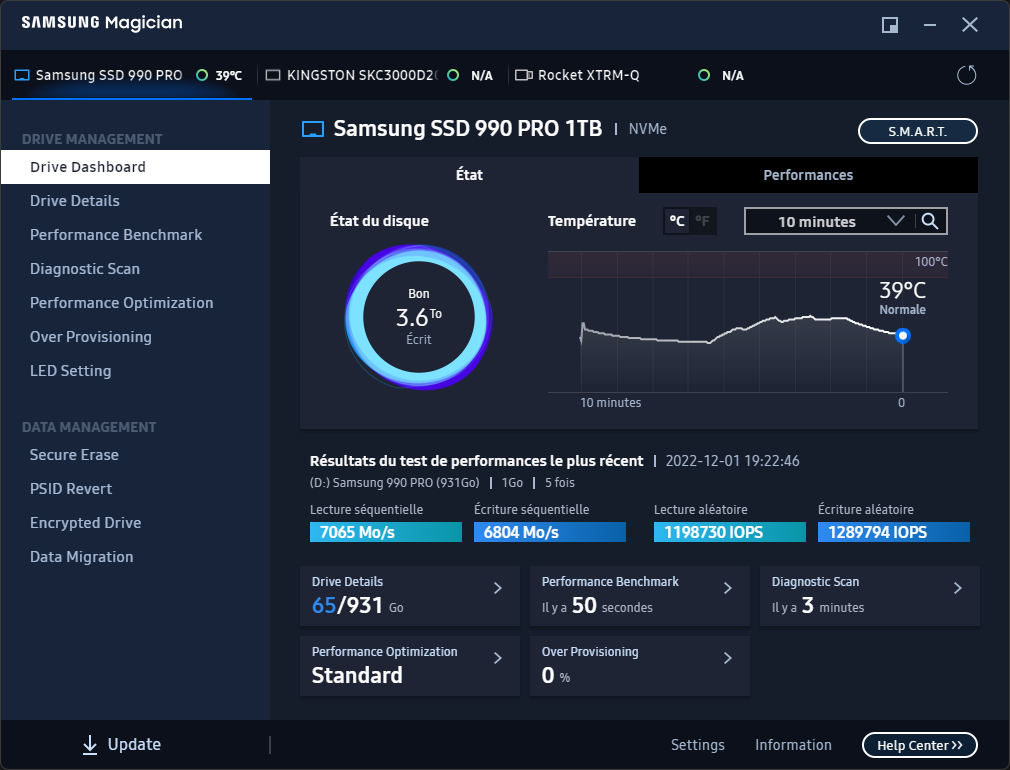Select the Rocket XTRM-Q drive tab
The height and width of the screenshot is (770, 1010).
click(x=631, y=75)
